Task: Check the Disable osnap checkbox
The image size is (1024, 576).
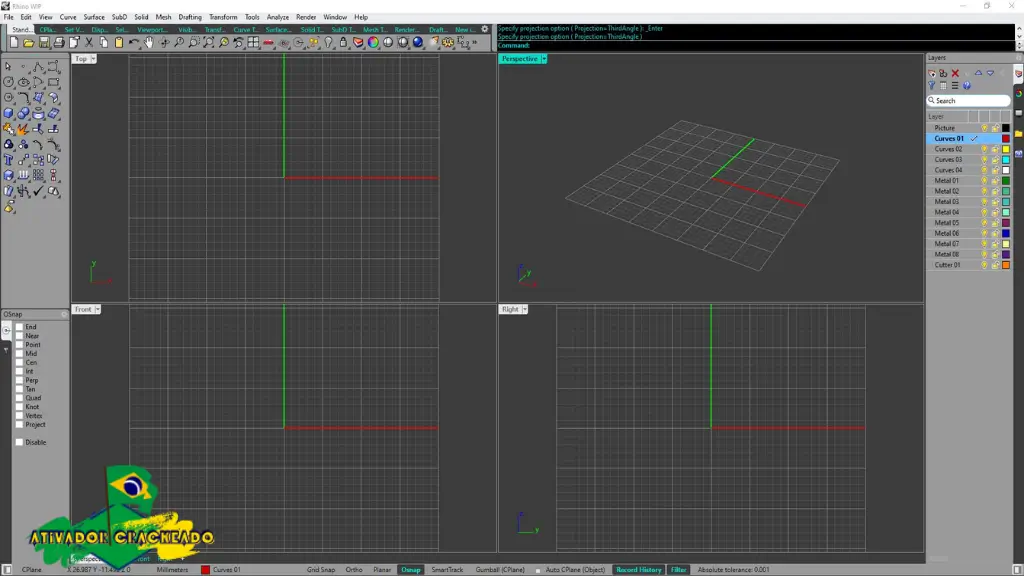Action: pyautogui.click(x=20, y=442)
